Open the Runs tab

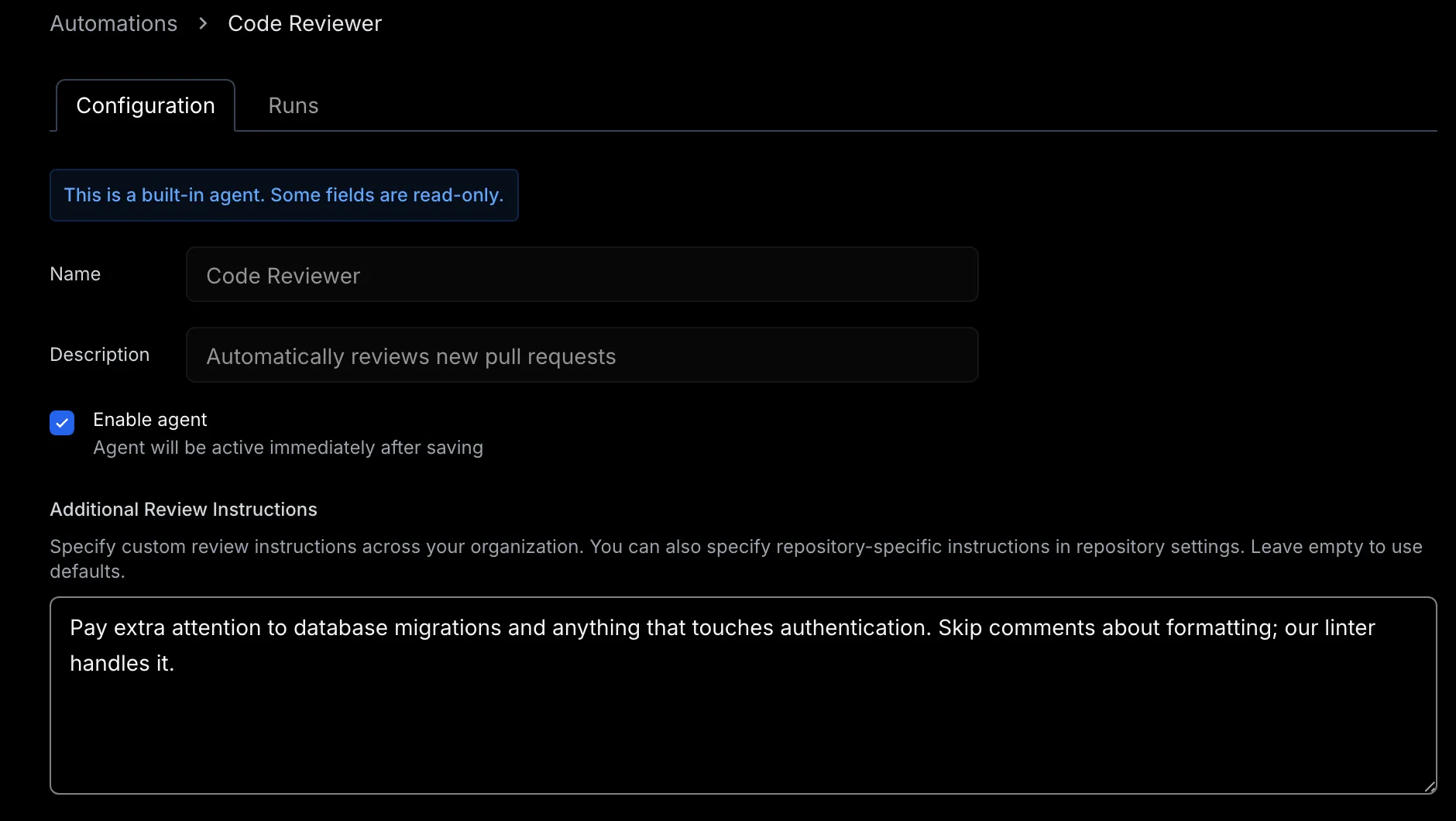point(294,105)
